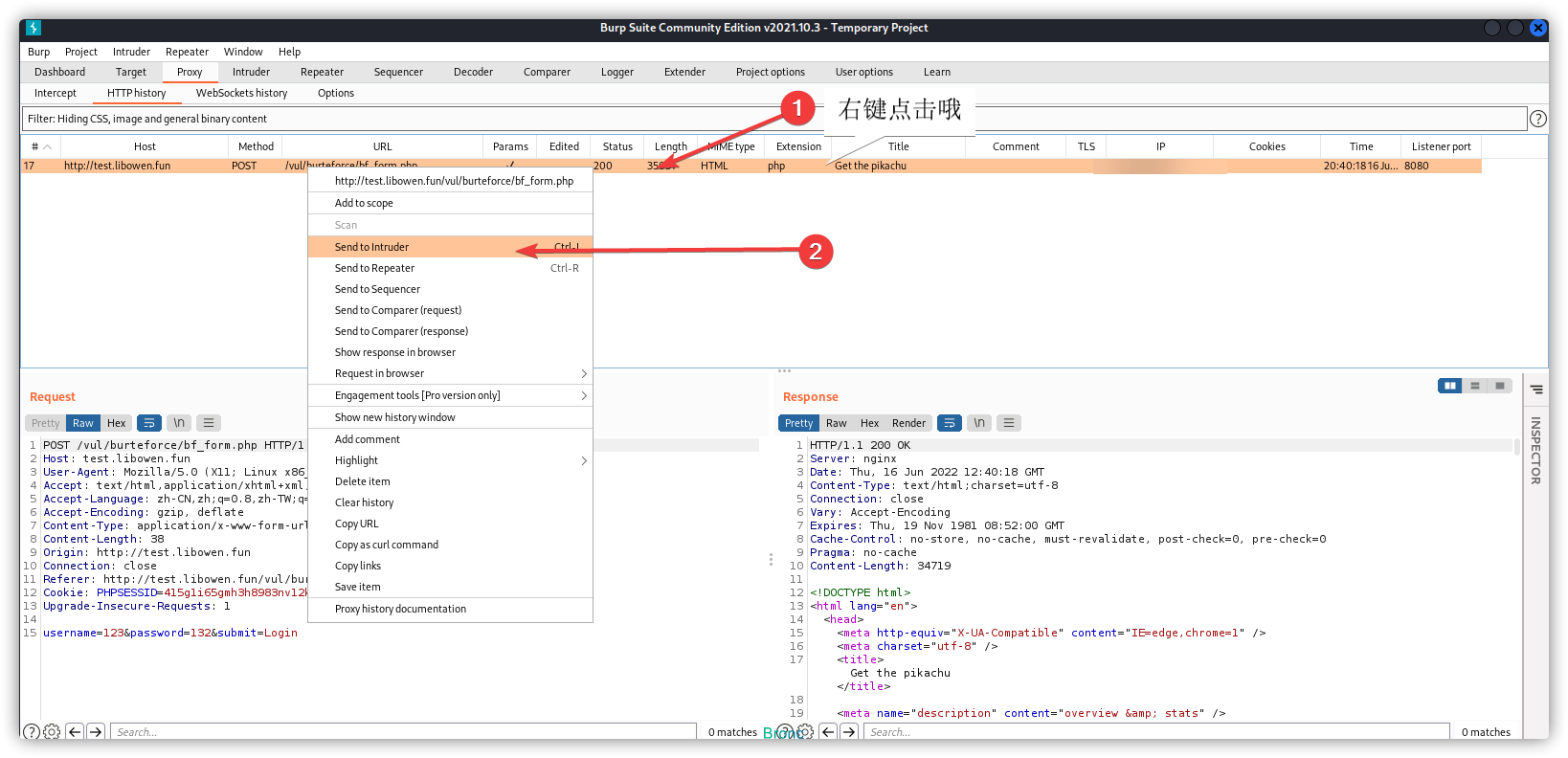
Task: Open the filter help question-mark icon
Action: (x=1537, y=119)
